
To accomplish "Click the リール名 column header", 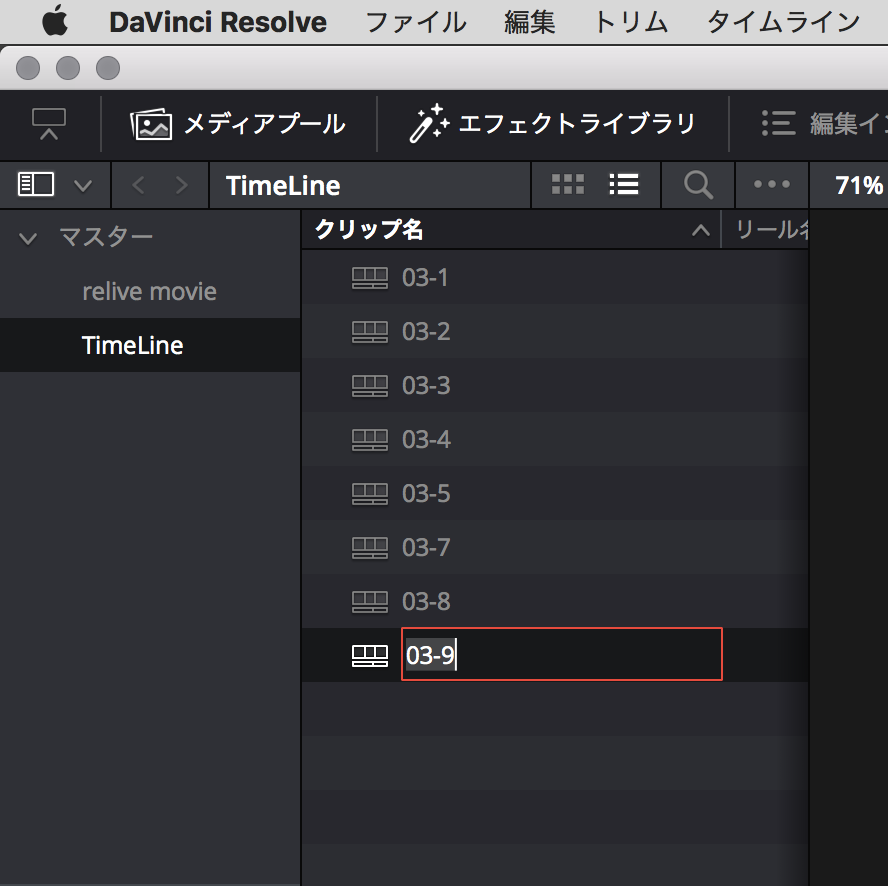I will (771, 229).
